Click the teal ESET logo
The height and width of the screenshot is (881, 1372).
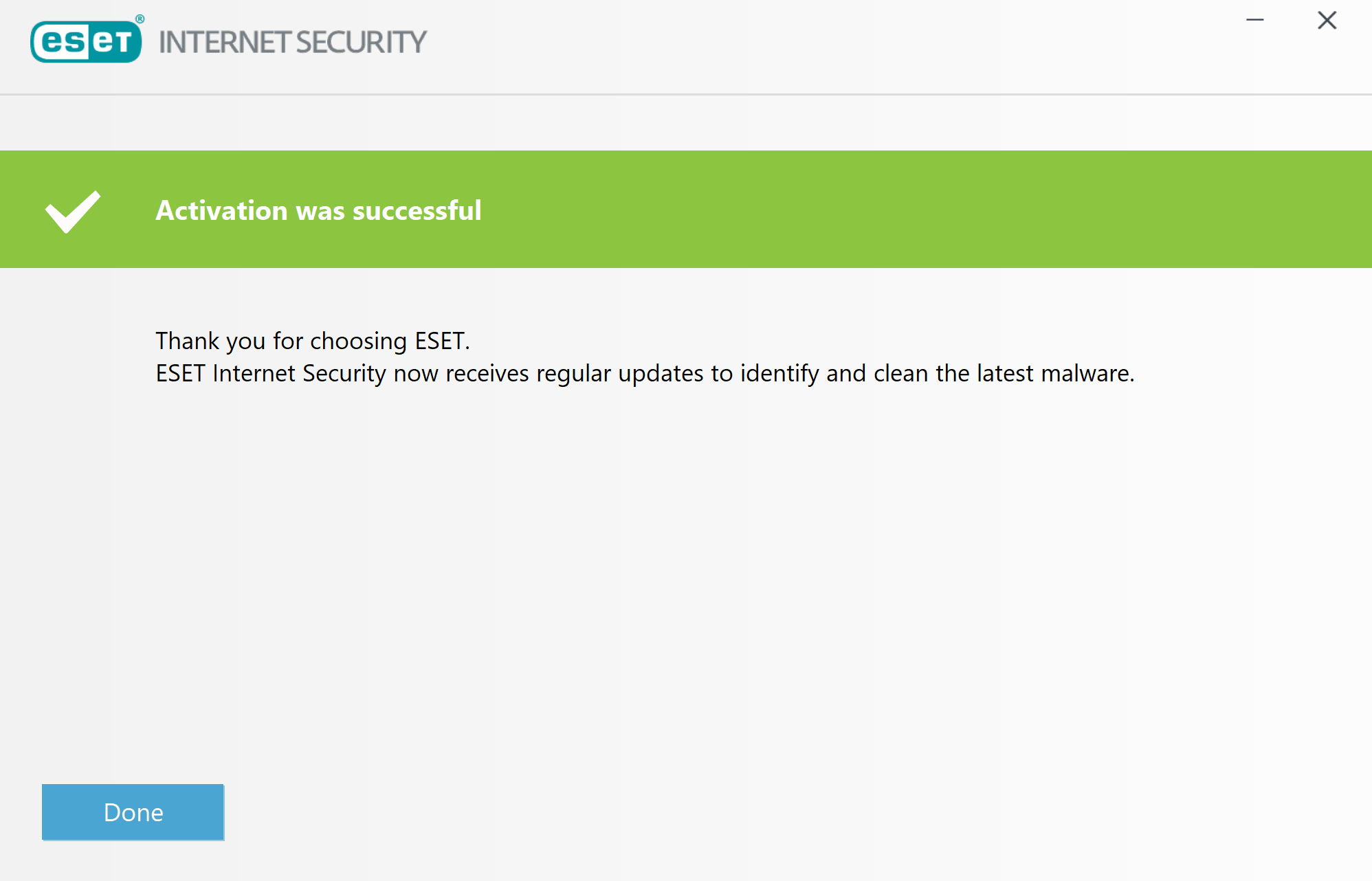click(87, 41)
